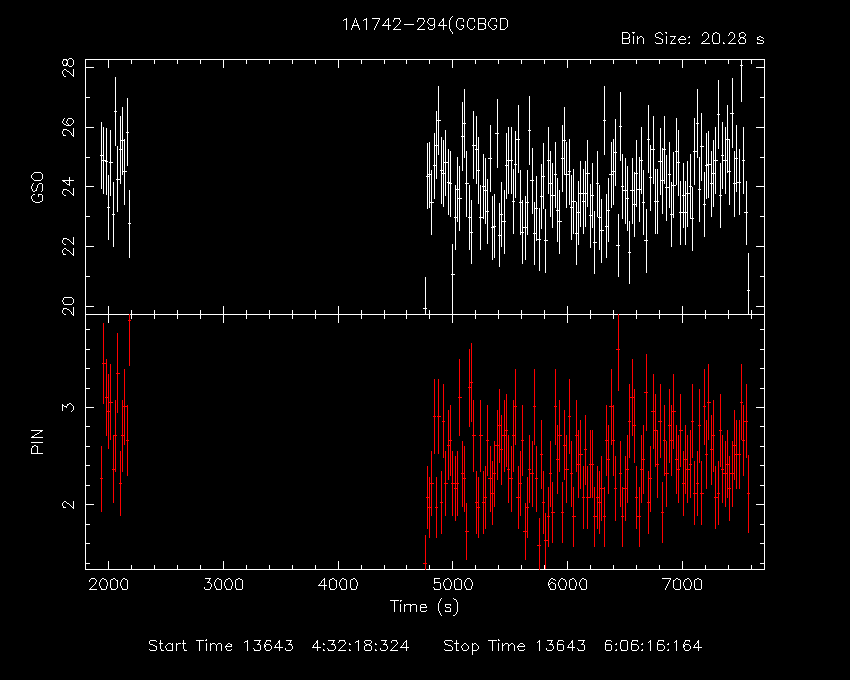This screenshot has height=680, width=850.
Task: Click the GSO y-axis label
Action: (x=37, y=187)
